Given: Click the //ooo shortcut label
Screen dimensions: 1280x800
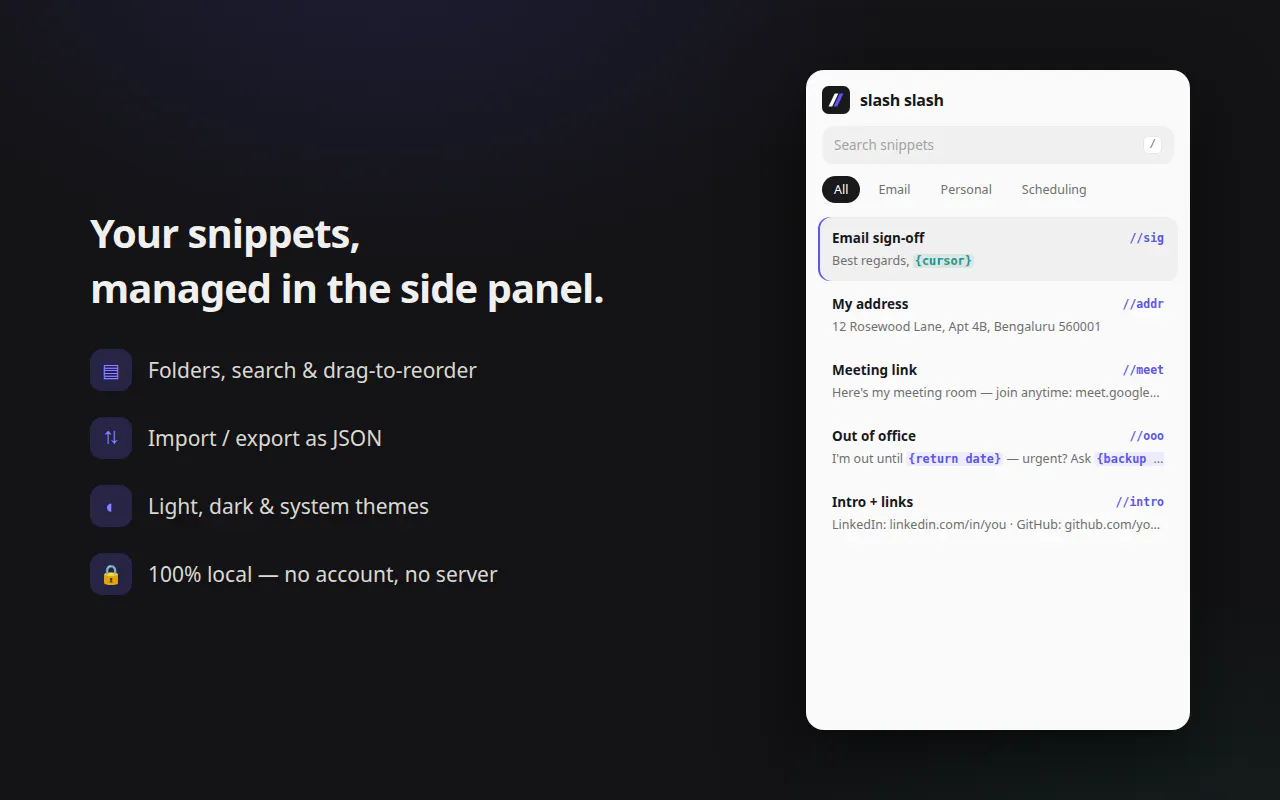Looking at the screenshot, I should [1147, 436].
